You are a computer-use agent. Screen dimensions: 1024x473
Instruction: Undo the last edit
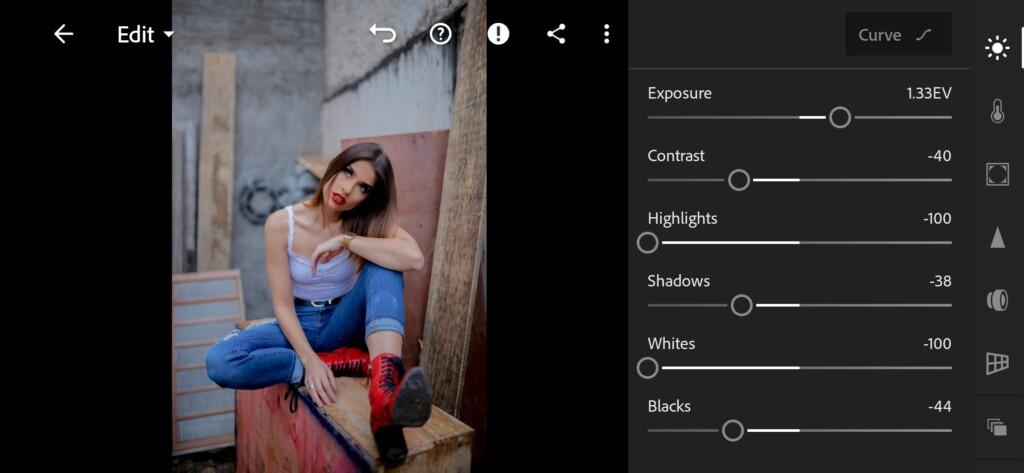tap(383, 34)
